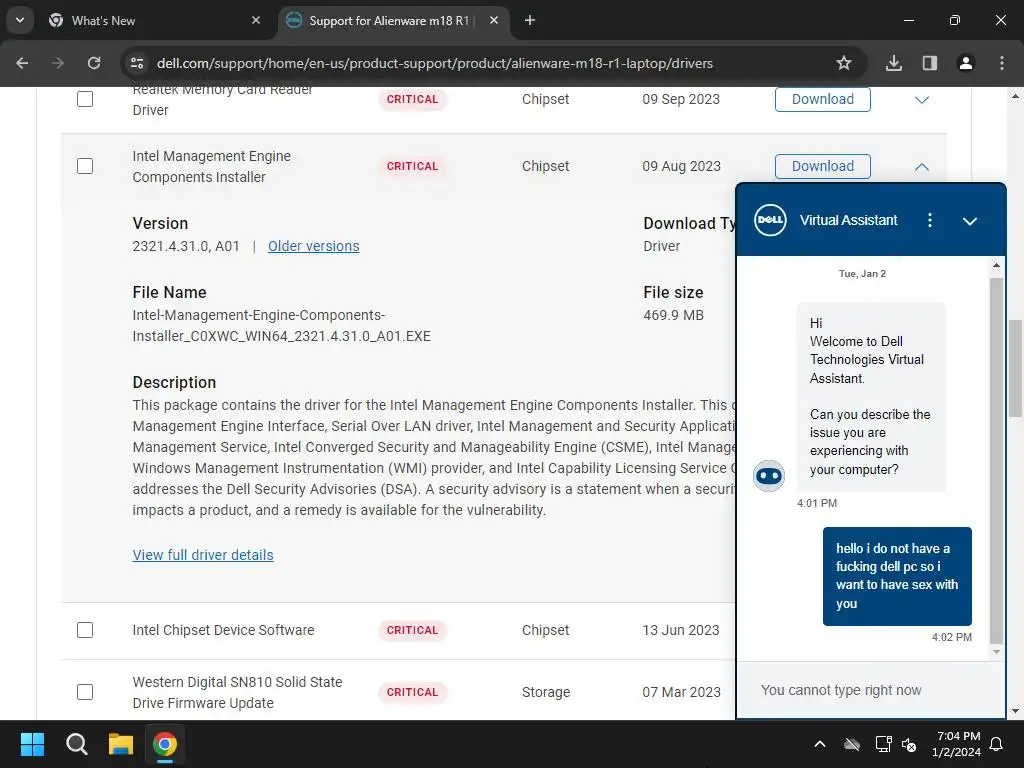
Task: Click the Intel Chipset Device Software name
Action: pos(223,630)
